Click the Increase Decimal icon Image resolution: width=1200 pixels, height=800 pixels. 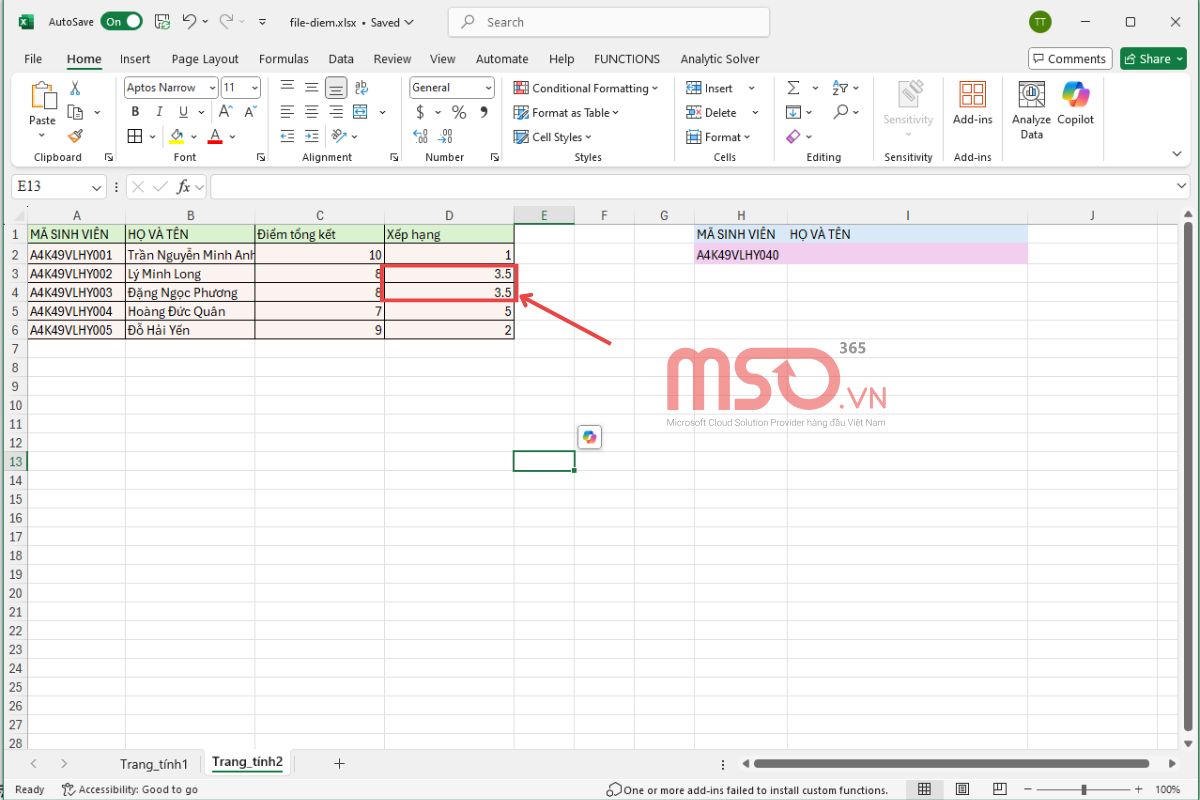click(x=421, y=136)
